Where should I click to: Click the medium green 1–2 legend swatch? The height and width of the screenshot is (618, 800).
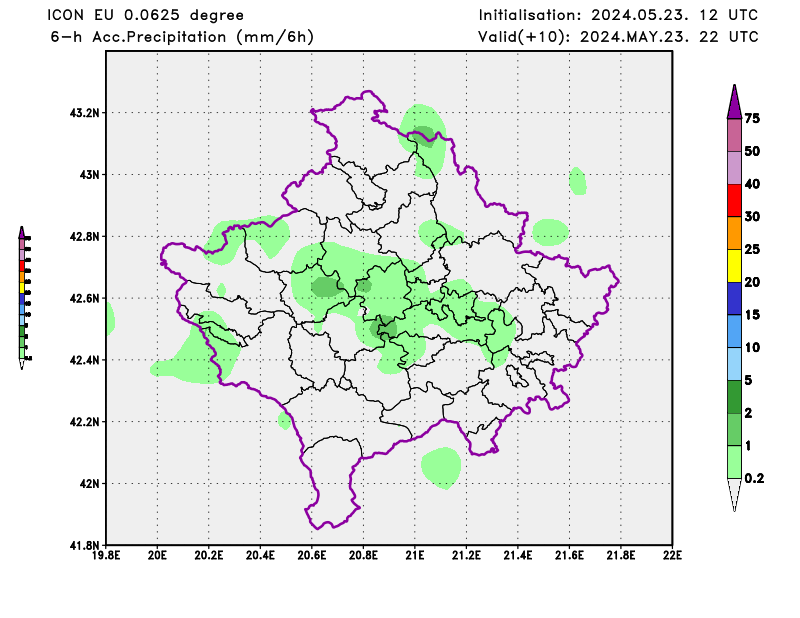coord(734,429)
